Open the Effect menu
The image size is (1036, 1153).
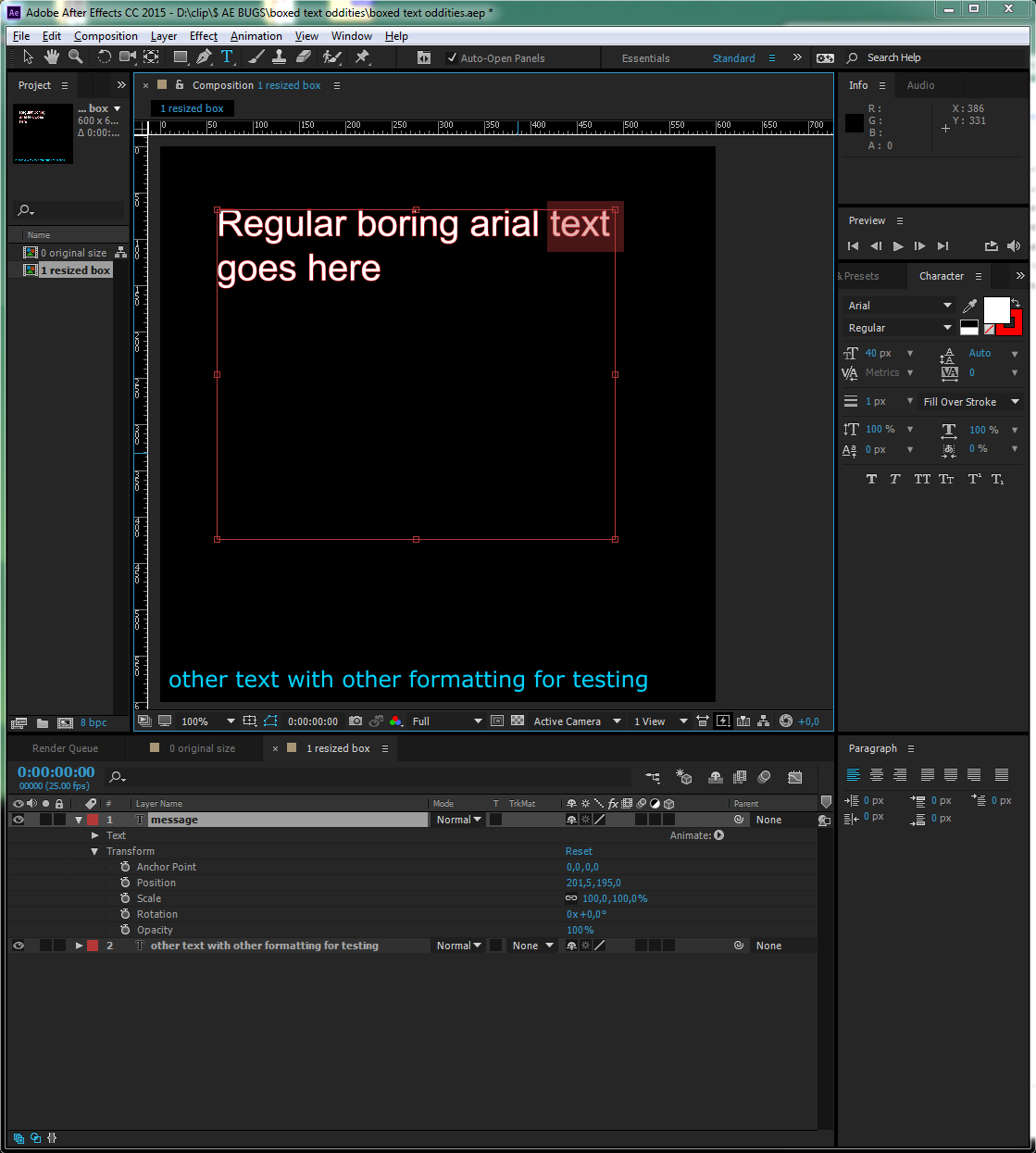coord(204,36)
